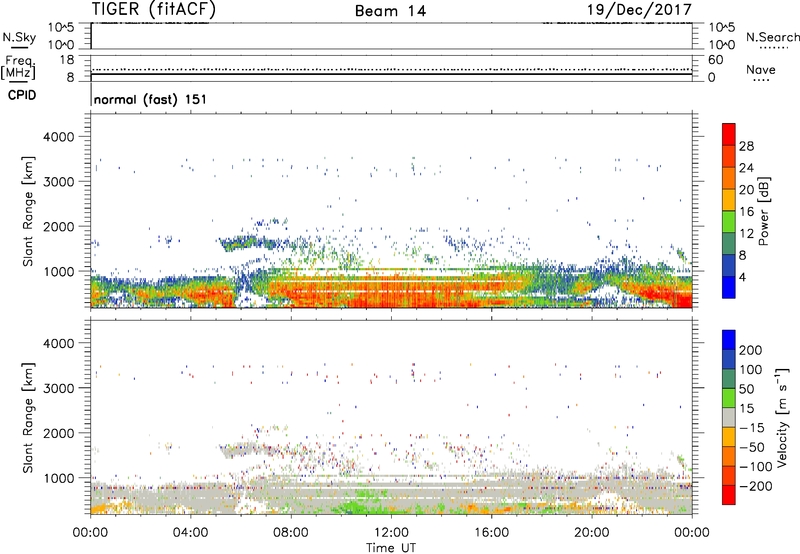Click the 20:00 time tick label
800x554 pixels.
pyautogui.click(x=592, y=533)
